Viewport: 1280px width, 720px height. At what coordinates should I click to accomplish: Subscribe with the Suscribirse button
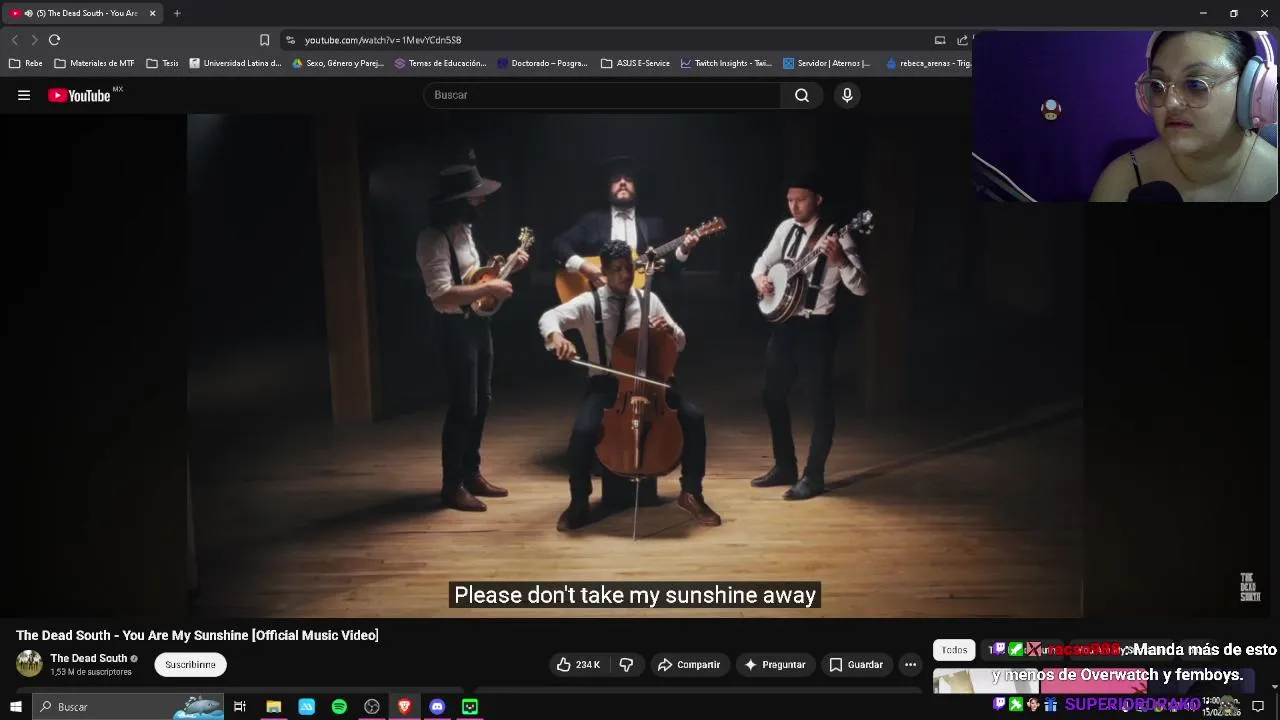pos(190,664)
